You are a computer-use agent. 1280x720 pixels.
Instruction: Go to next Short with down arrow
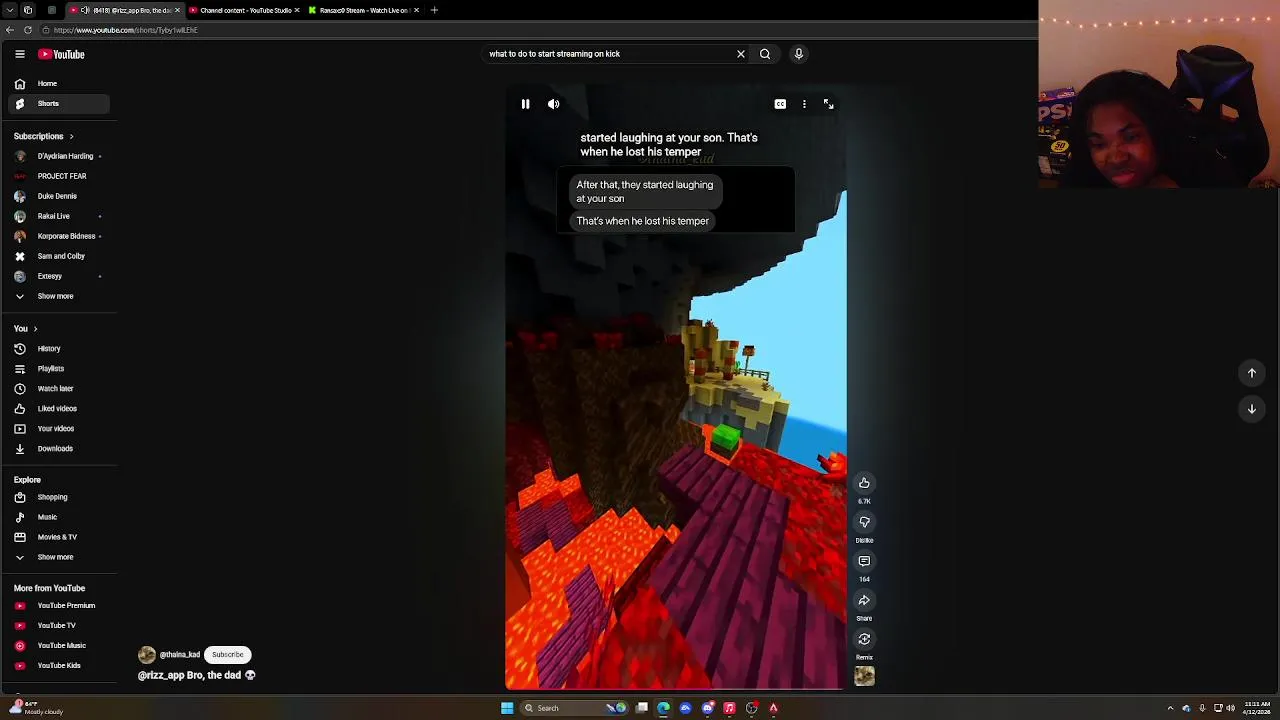pos(1251,409)
